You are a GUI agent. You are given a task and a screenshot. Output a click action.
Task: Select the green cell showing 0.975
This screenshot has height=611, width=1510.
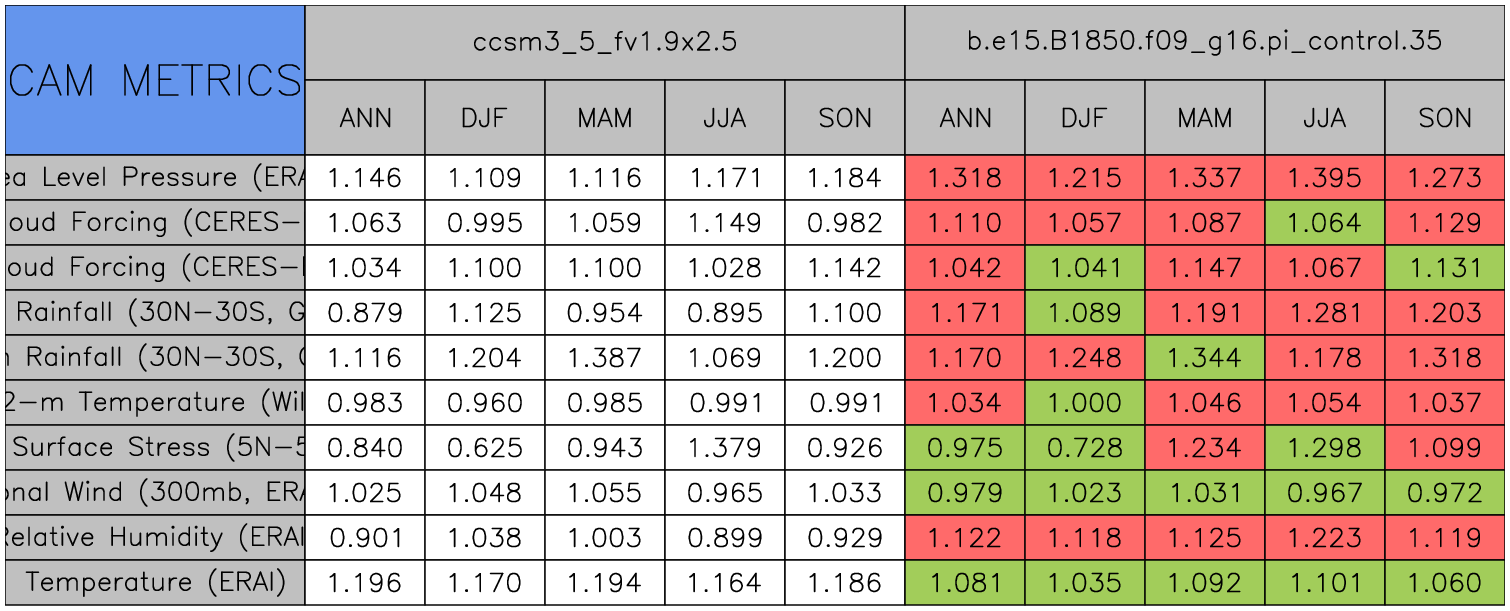964,448
